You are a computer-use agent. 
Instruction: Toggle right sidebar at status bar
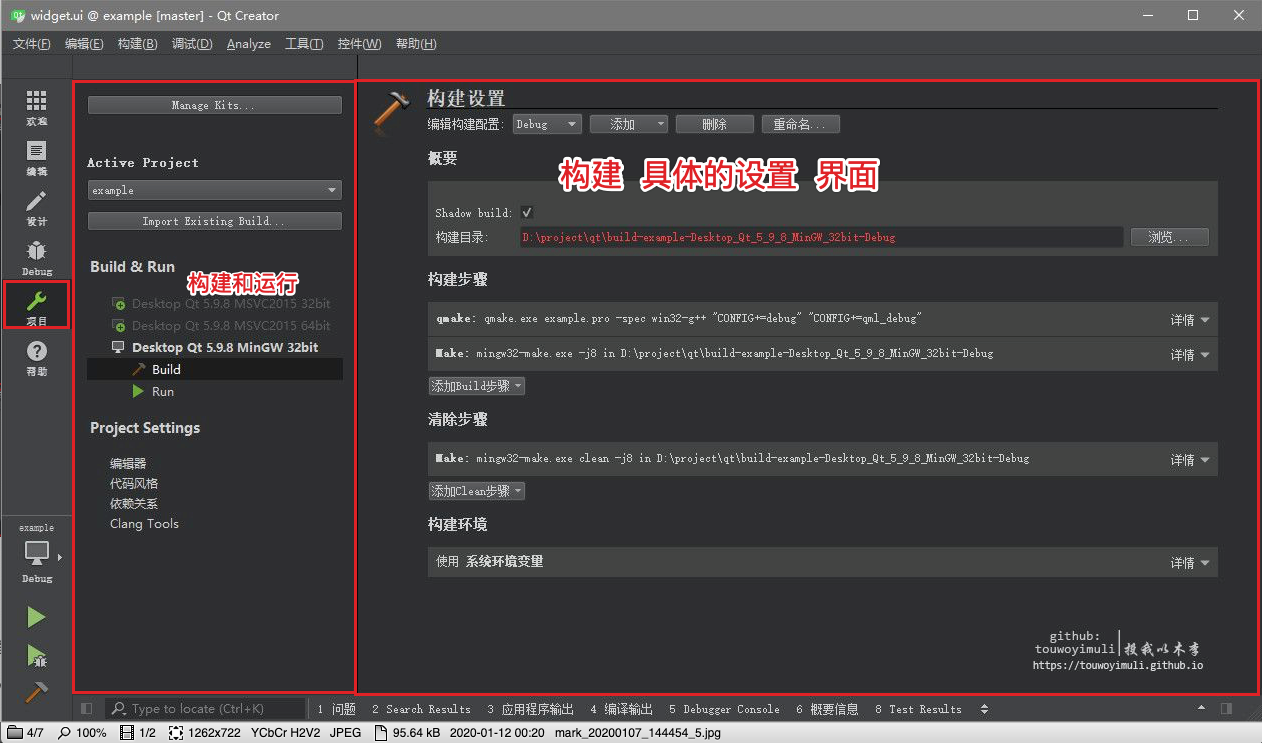(1227, 709)
